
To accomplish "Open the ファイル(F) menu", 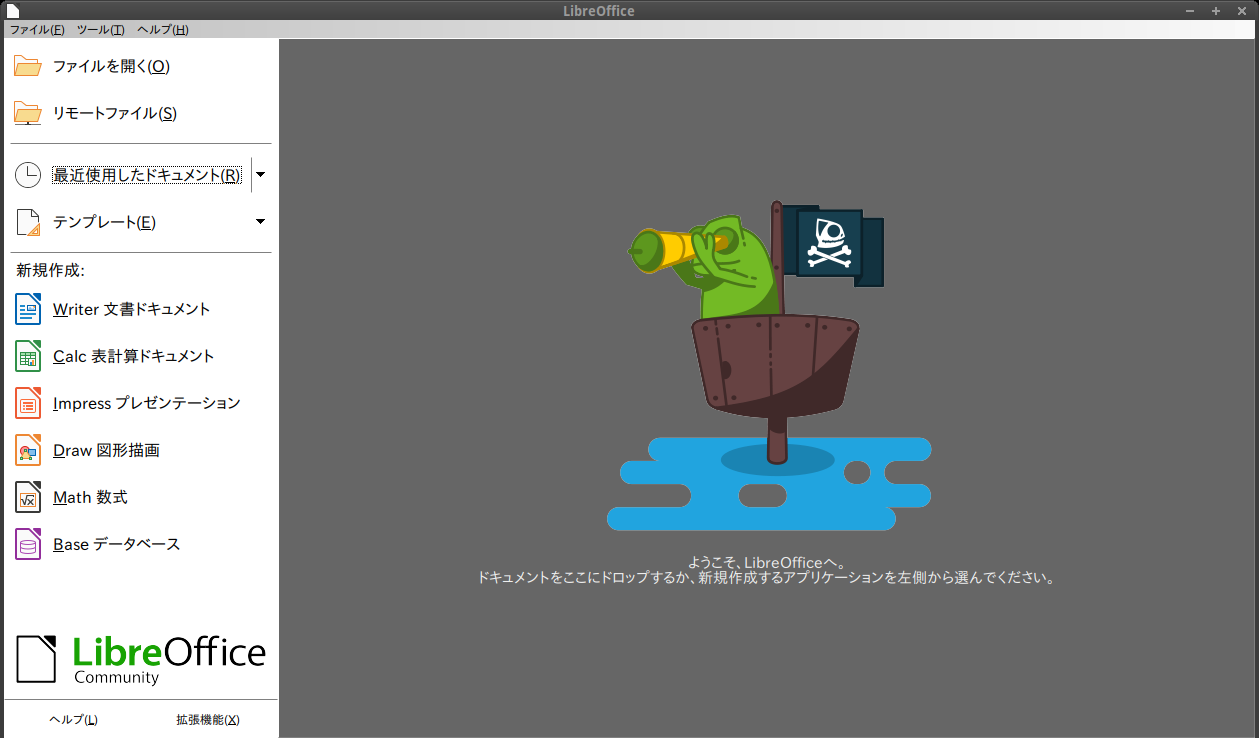I will pyautogui.click(x=37, y=30).
